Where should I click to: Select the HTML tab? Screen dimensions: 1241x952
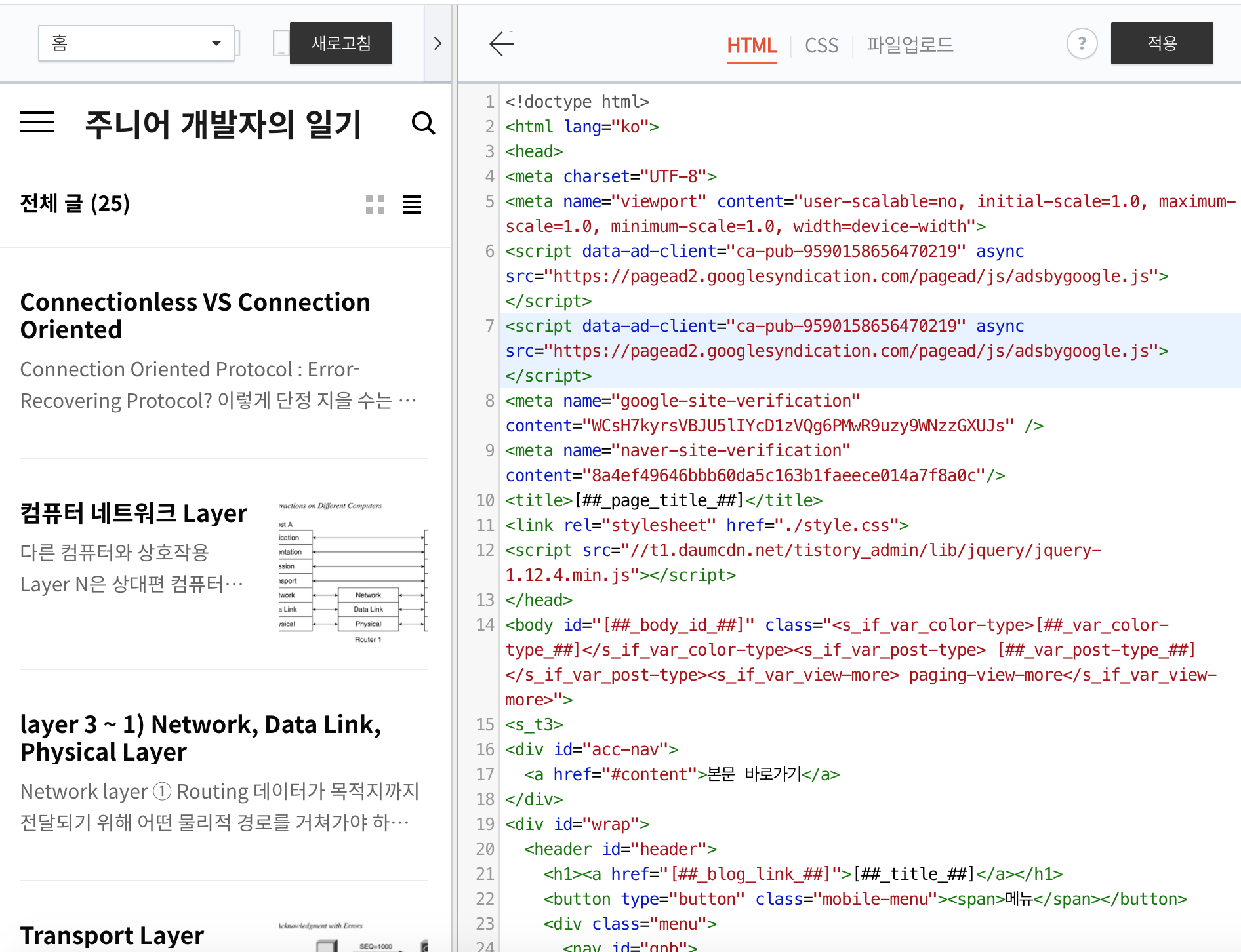[752, 45]
